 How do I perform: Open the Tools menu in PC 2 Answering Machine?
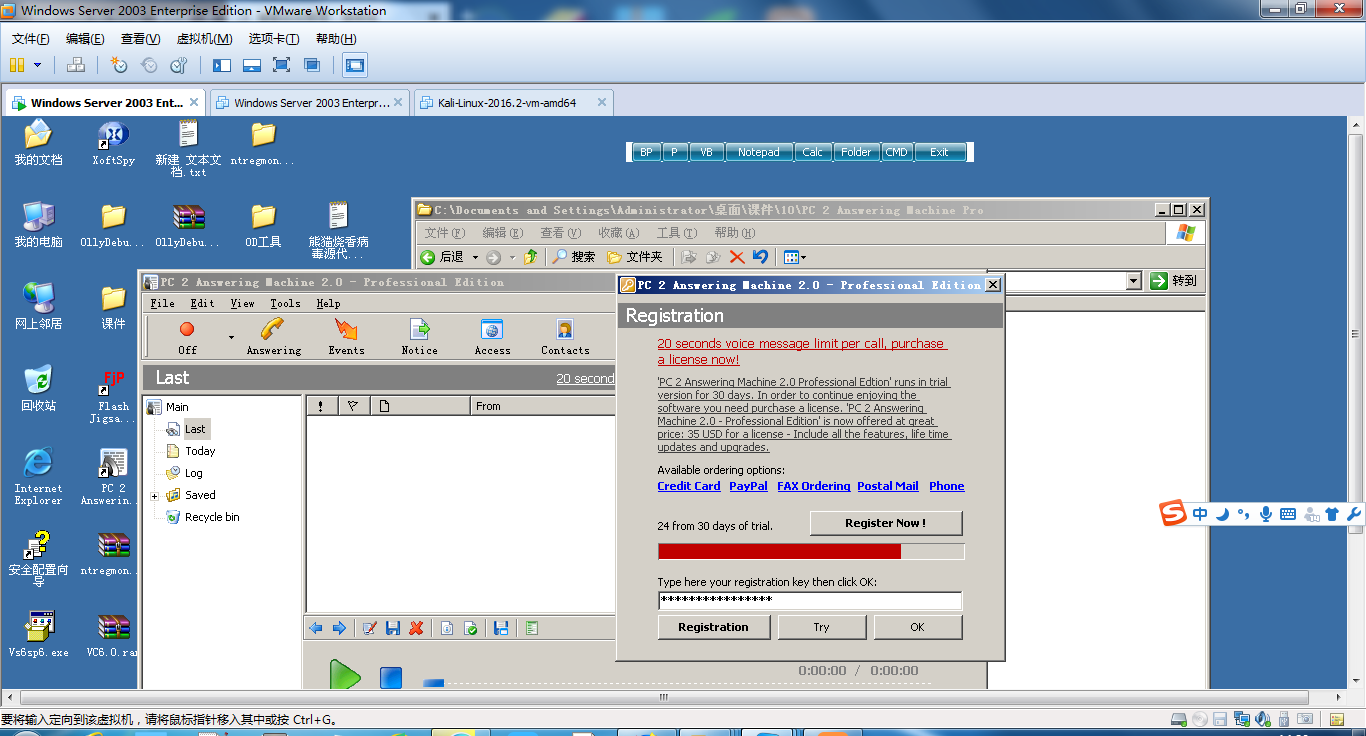coord(285,303)
